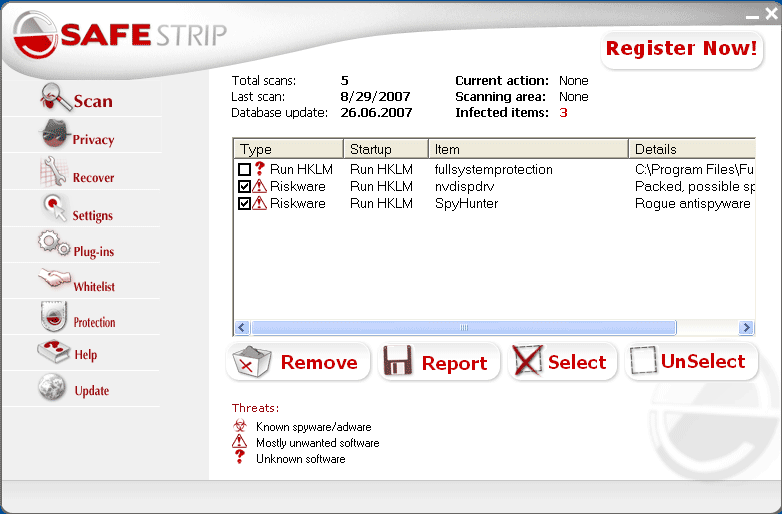The image size is (782, 514).
Task: Click the Packed, possible details cell
Action: (695, 186)
